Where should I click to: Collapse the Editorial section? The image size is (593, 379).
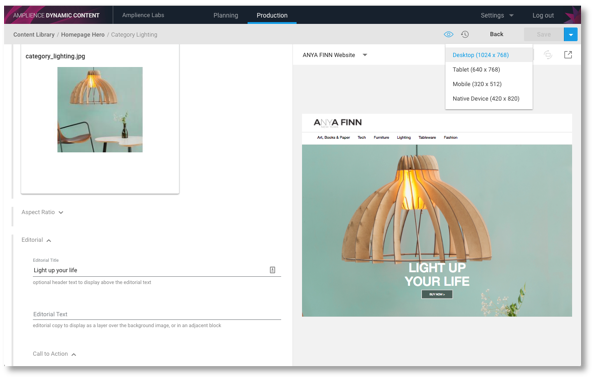[x=36, y=240]
